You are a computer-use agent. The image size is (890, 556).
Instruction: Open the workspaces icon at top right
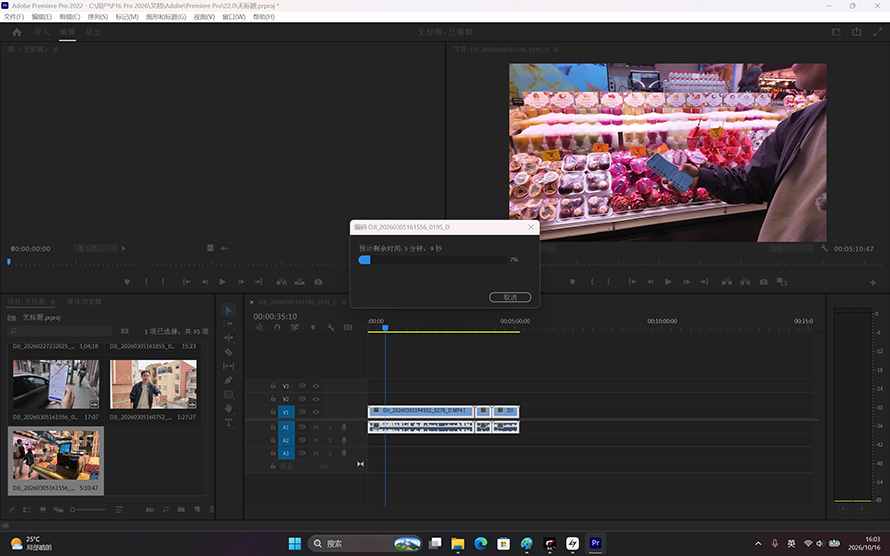pos(836,32)
